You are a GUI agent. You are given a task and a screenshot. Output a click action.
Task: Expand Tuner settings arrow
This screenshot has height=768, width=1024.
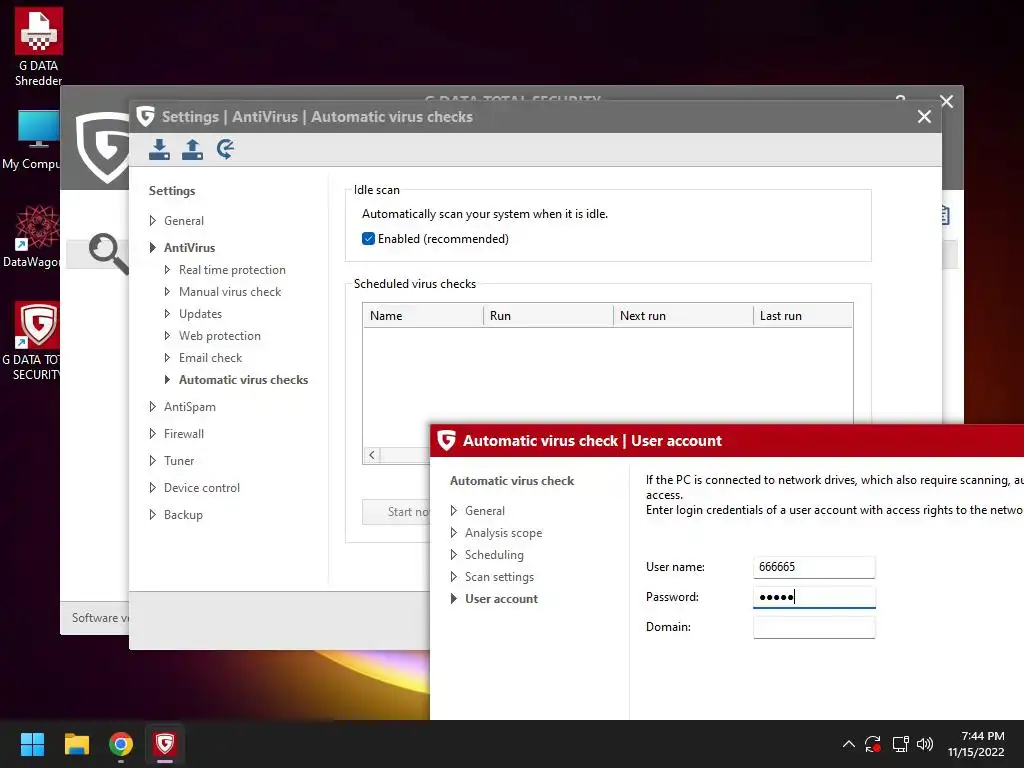pyautogui.click(x=152, y=461)
